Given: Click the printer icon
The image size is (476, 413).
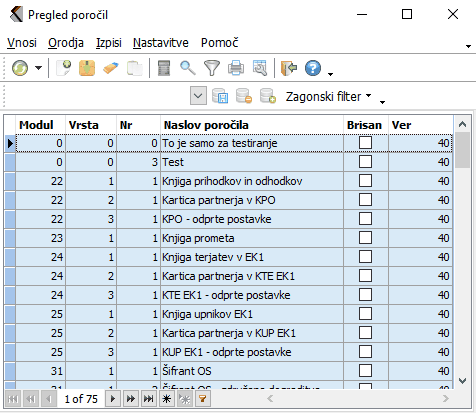Looking at the screenshot, I should (x=236, y=68).
